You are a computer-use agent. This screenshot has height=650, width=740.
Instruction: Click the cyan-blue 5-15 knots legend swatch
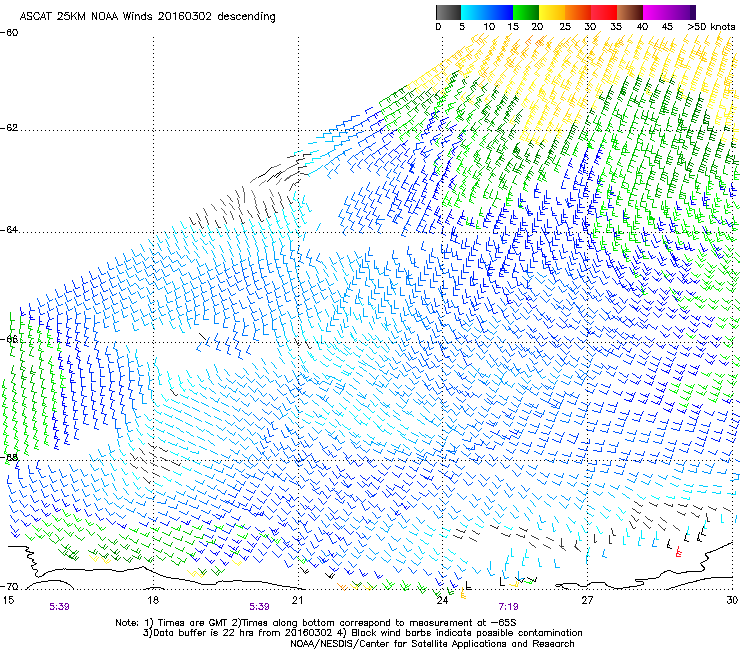tap(487, 12)
